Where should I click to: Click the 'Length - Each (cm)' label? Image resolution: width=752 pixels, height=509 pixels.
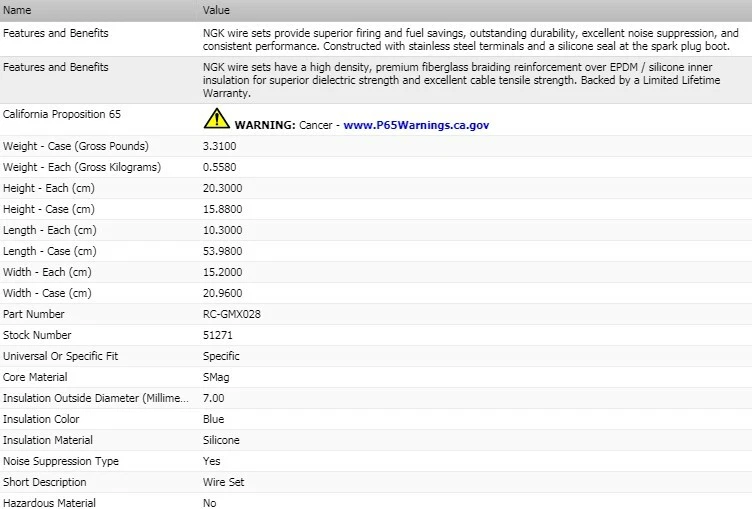pos(50,231)
